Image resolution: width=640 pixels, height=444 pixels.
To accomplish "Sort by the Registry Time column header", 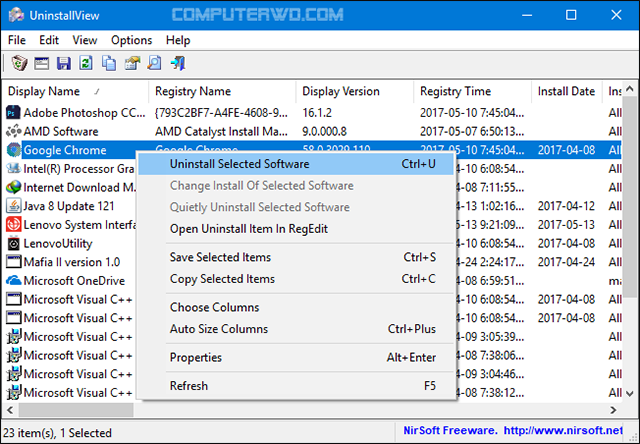I will point(472,91).
